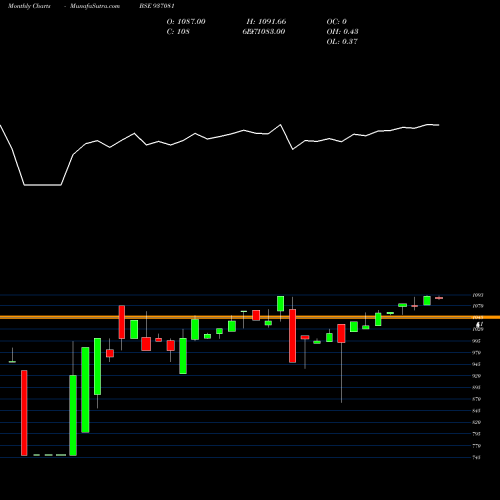Click the 'OH: 0.43' readout
Image resolution: width=500 pixels, height=500 pixels.
tap(342, 32)
